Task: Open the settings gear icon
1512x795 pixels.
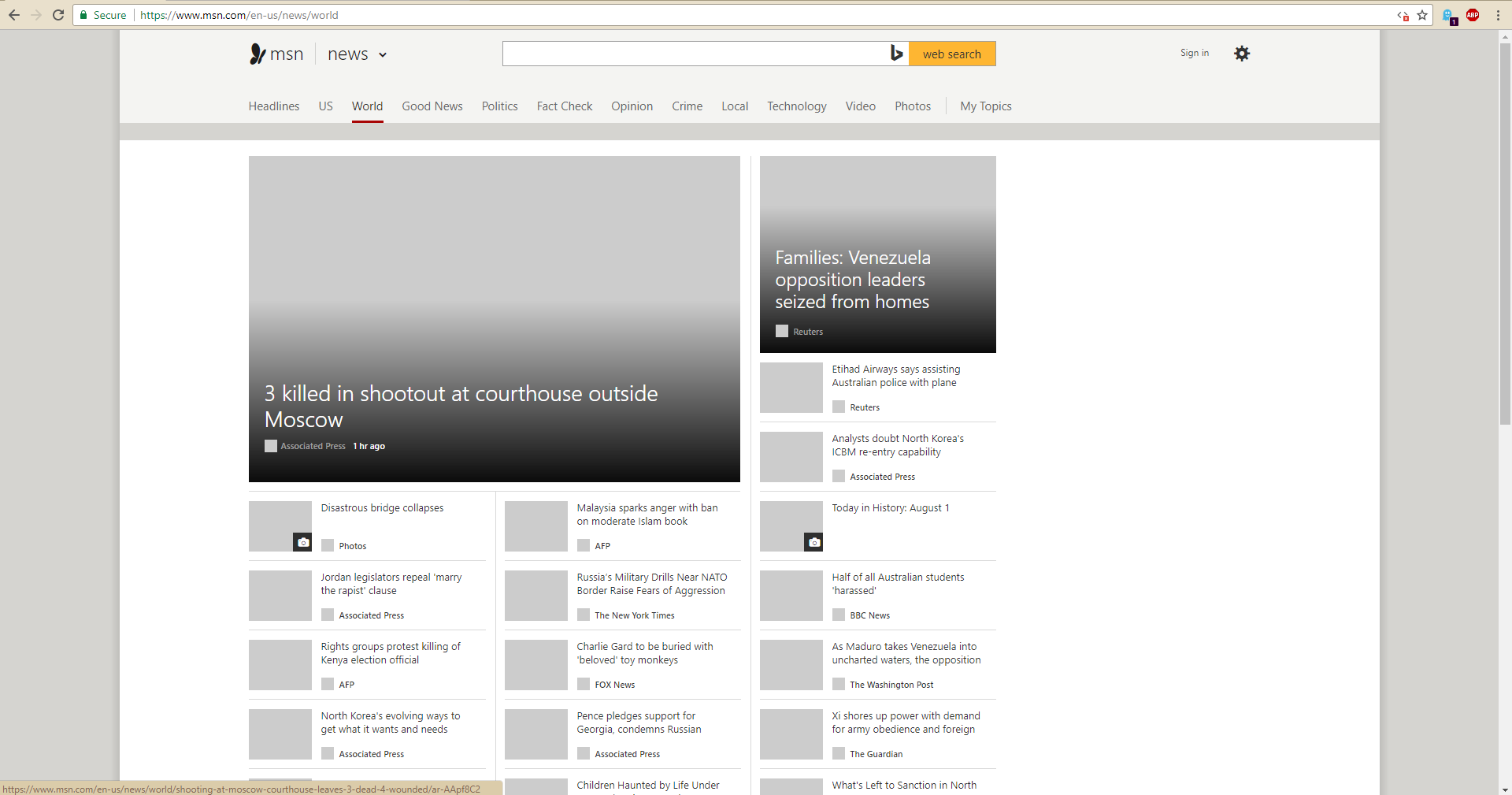Action: 1242,54
